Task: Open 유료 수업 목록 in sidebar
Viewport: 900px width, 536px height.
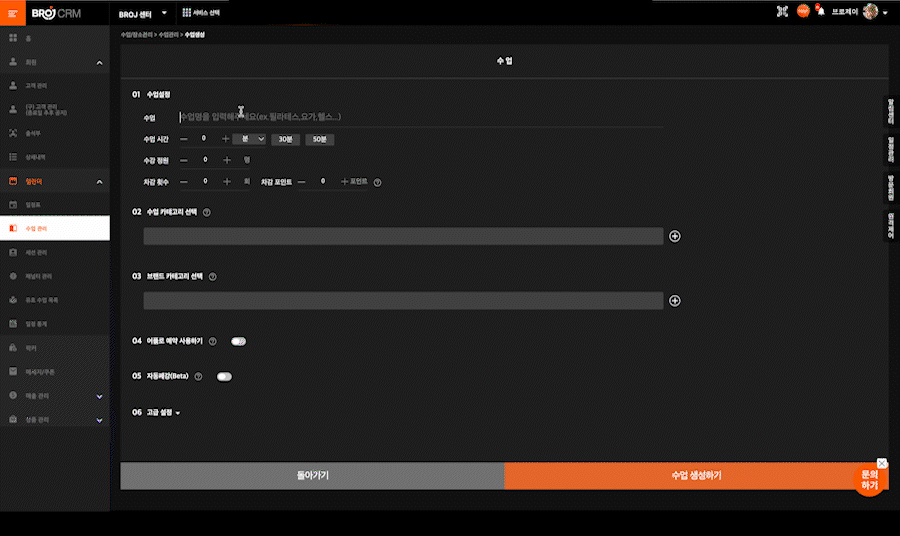Action: tap(55, 300)
